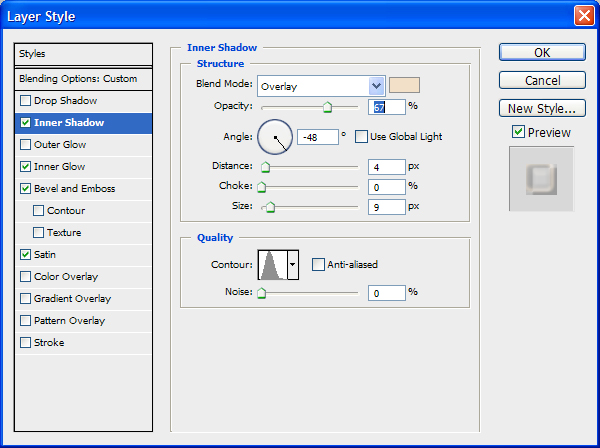Click the Size value field
600x448 pixels.
(x=386, y=207)
